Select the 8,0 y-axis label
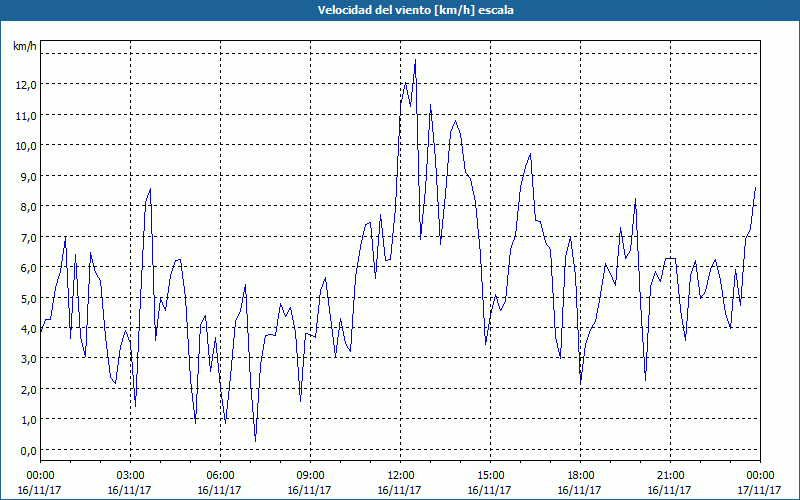The image size is (800, 500). [x=28, y=207]
